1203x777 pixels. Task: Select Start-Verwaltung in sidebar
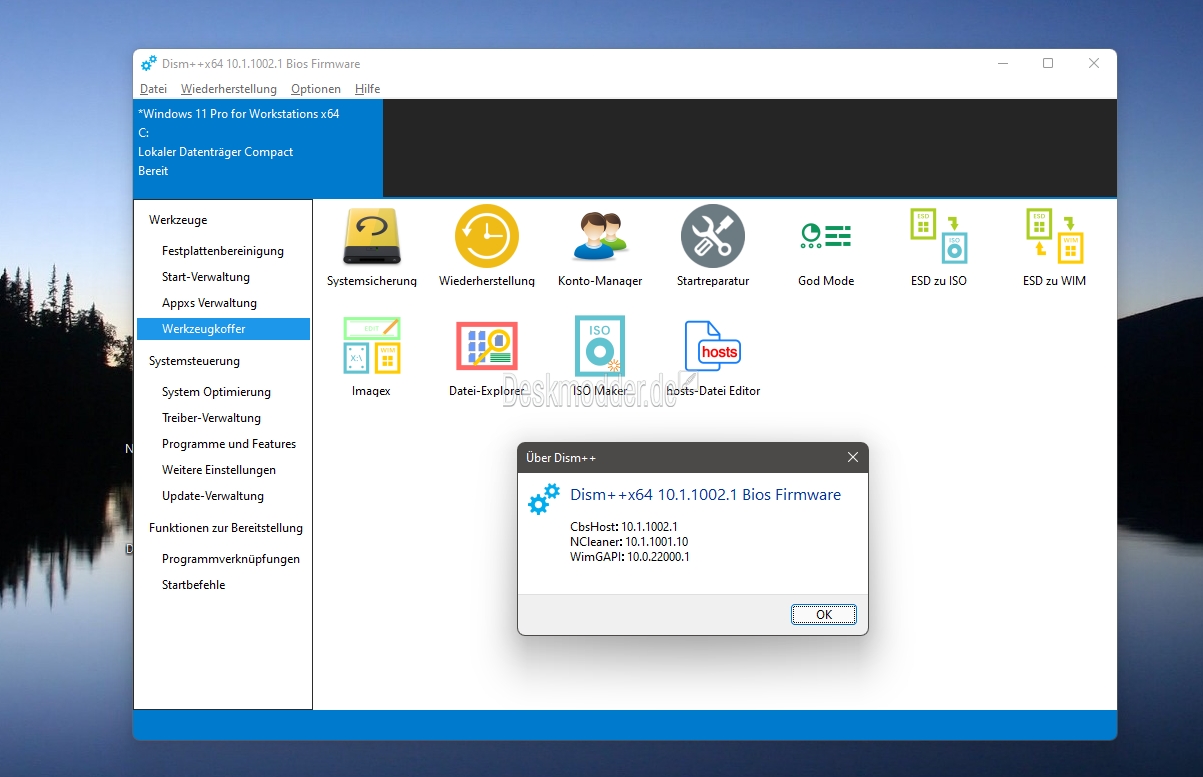pyautogui.click(x=223, y=277)
